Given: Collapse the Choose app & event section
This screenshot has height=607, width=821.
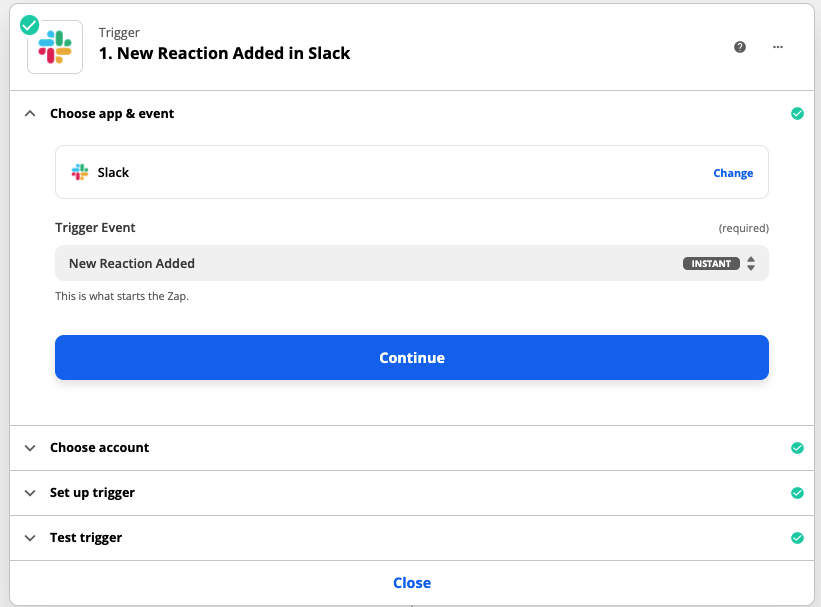Looking at the screenshot, I should click(30, 114).
